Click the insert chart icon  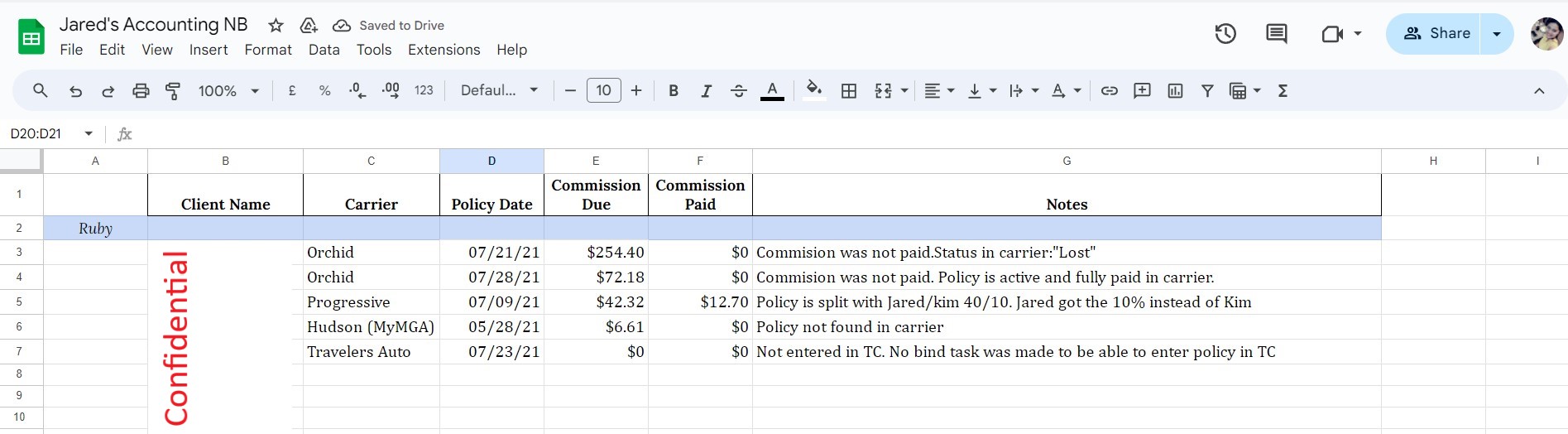coord(1175,91)
